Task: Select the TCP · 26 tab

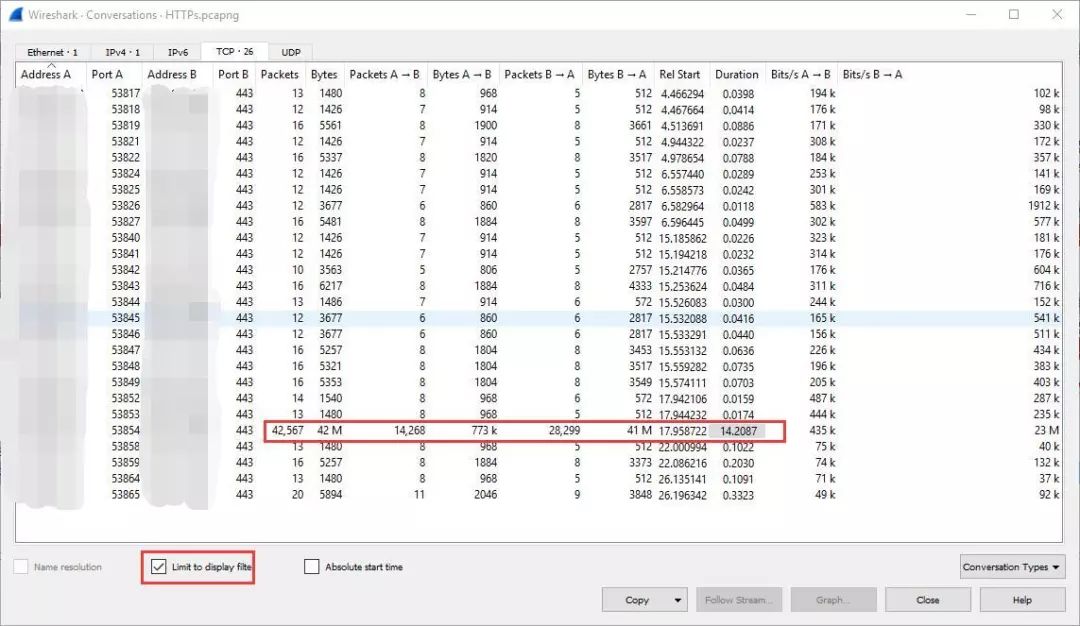Action: (234, 52)
